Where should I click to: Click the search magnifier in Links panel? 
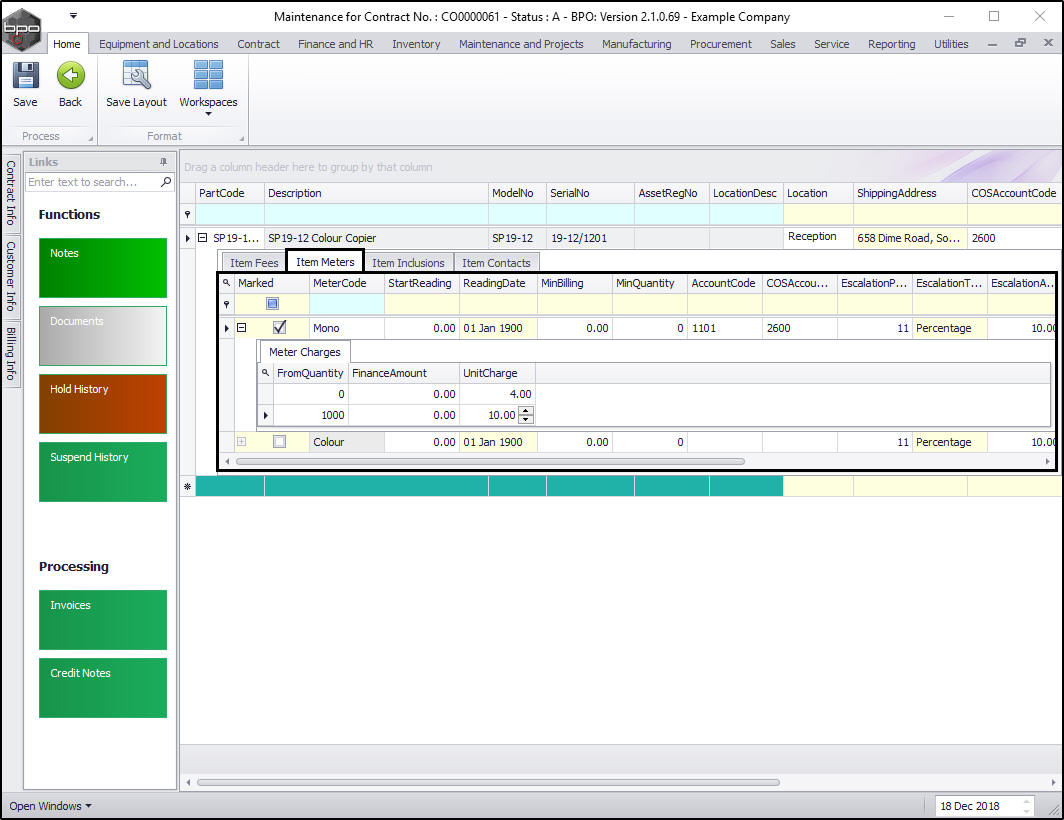(166, 182)
